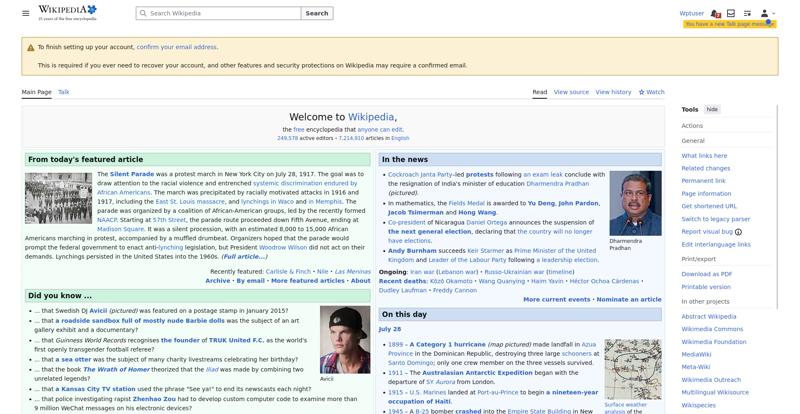
Task: Open the Silent Parade photo thumbnail
Action: [59, 198]
